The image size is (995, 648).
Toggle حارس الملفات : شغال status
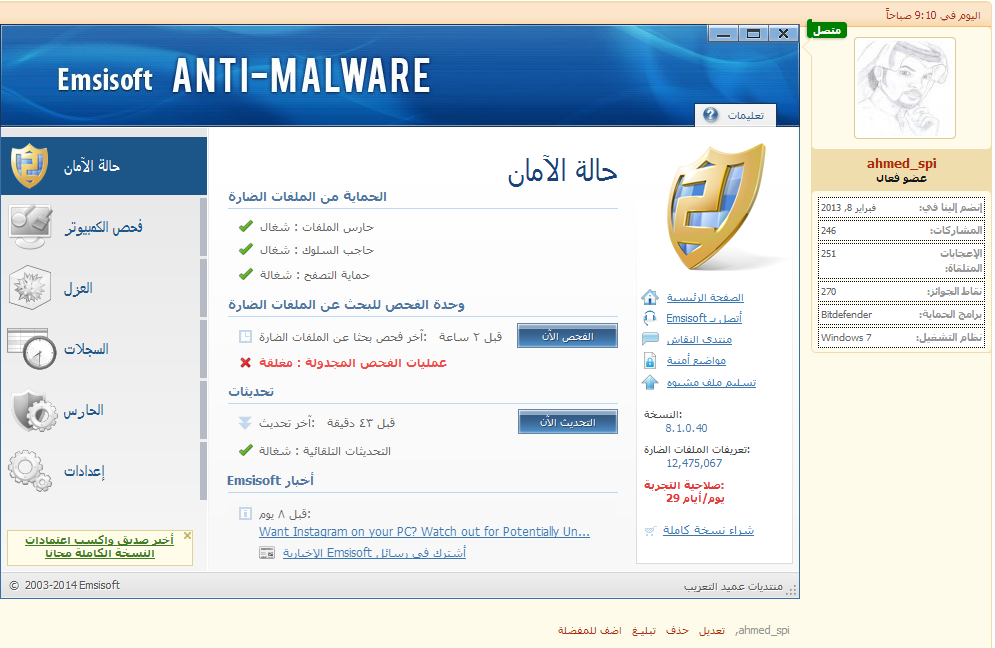[317, 227]
